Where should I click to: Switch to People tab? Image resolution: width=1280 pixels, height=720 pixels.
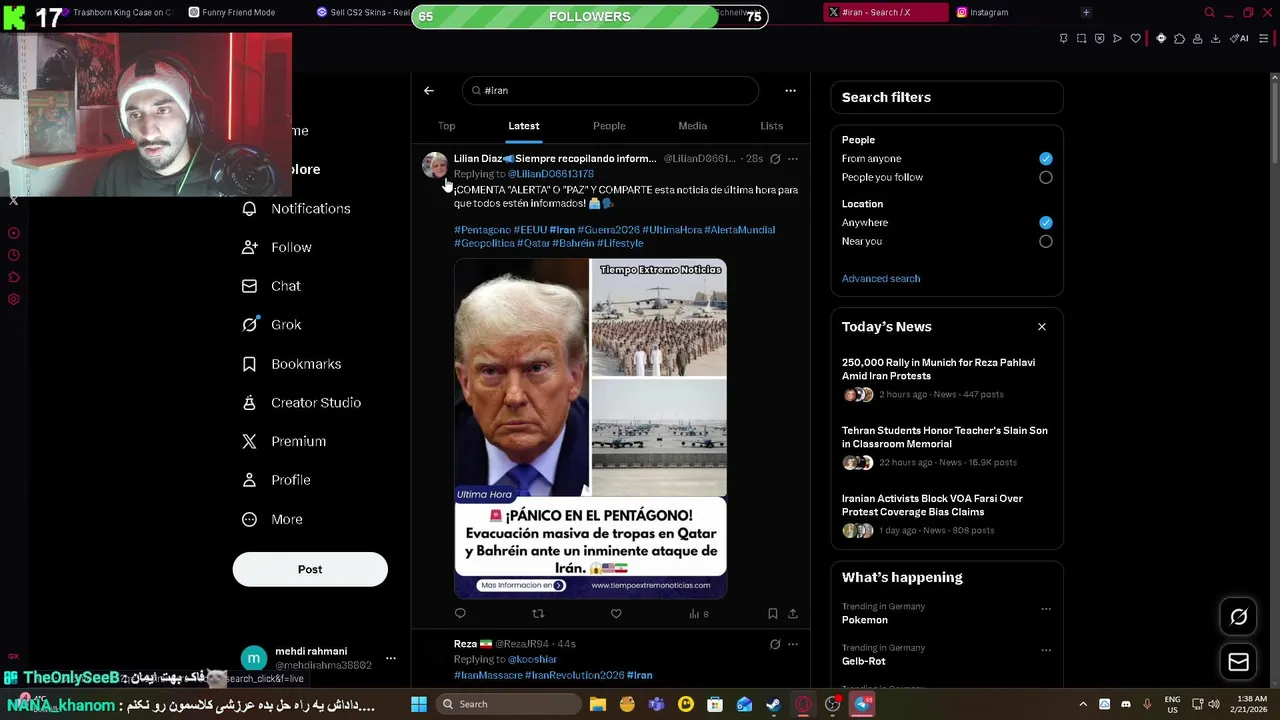[x=609, y=126]
